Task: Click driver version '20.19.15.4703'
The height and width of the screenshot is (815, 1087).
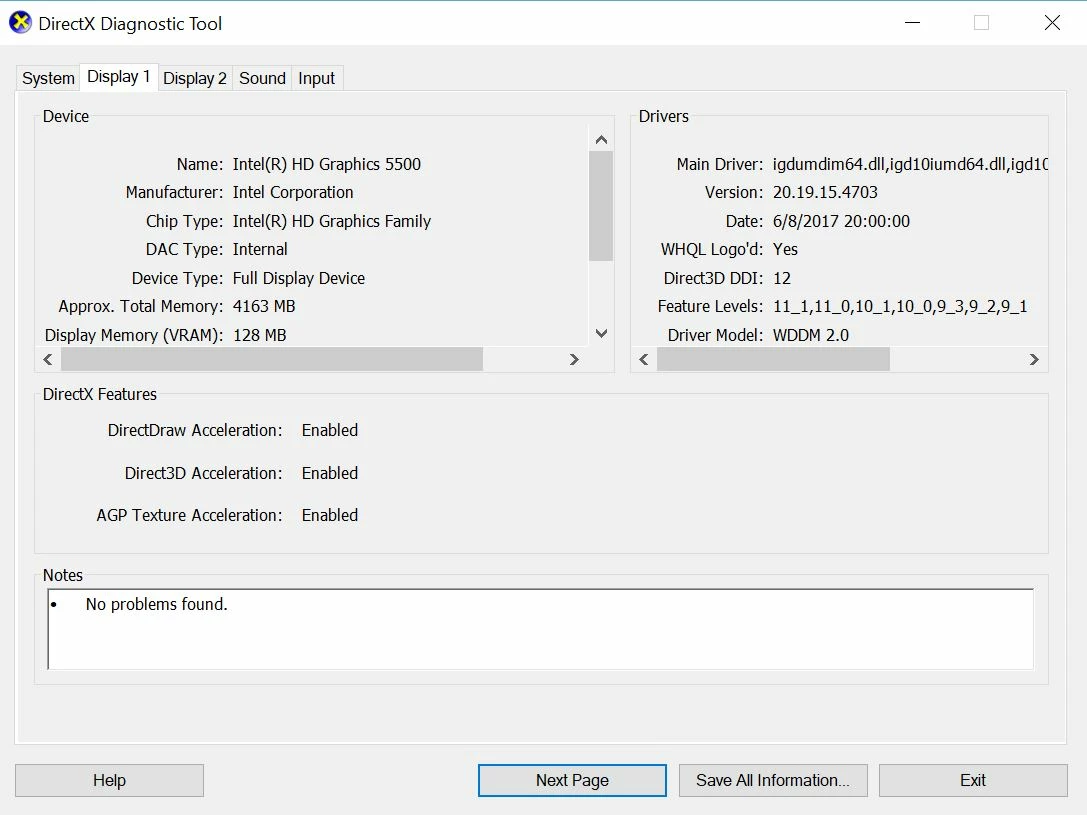Action: (x=825, y=192)
